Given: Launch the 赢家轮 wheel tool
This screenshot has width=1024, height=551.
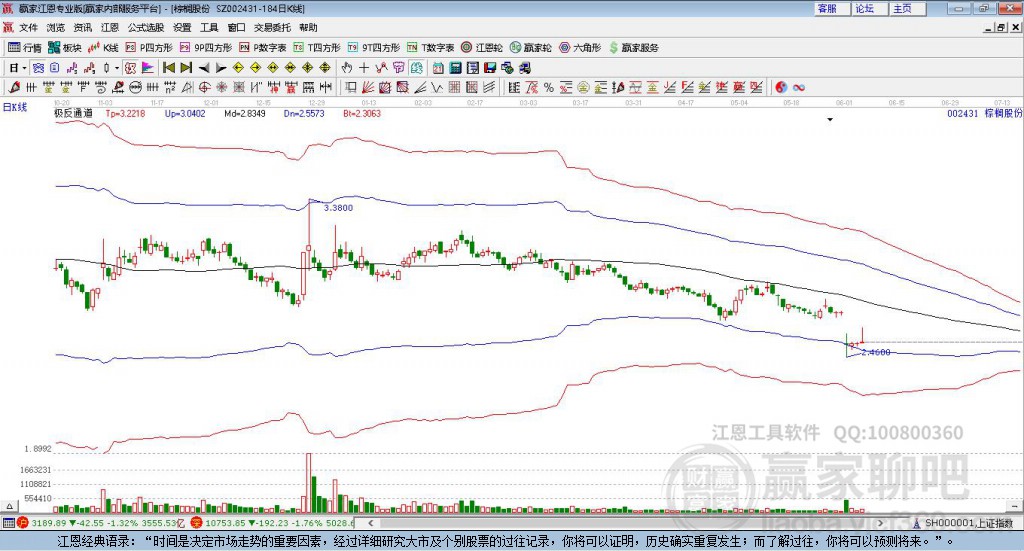Looking at the screenshot, I should coord(531,48).
